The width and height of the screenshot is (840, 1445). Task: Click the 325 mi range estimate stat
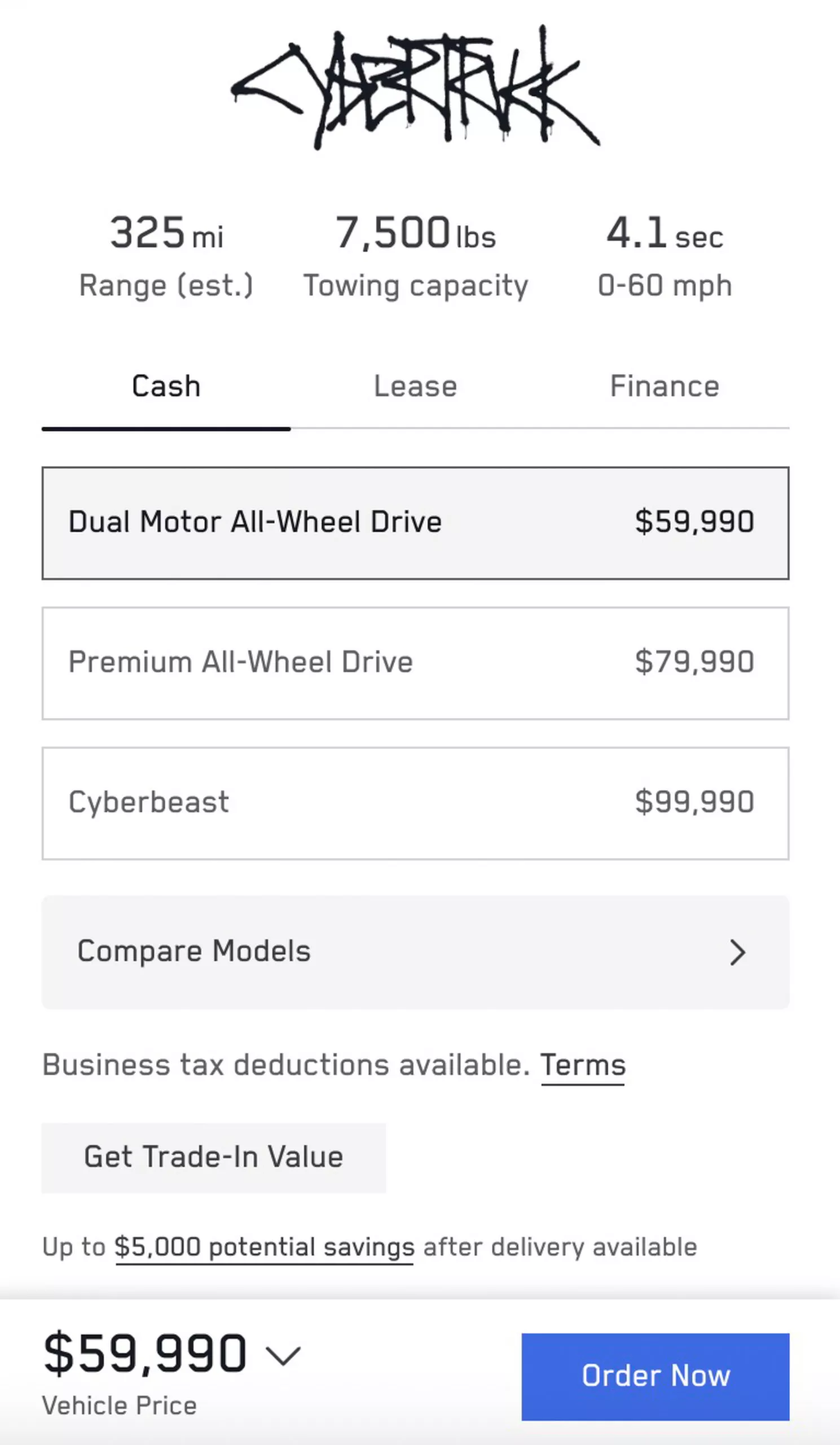click(166, 255)
